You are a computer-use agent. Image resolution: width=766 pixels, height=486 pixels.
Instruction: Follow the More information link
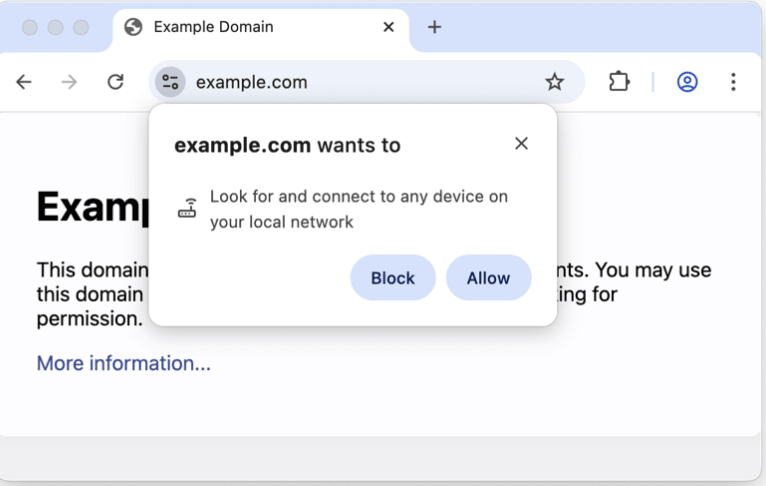[123, 363]
